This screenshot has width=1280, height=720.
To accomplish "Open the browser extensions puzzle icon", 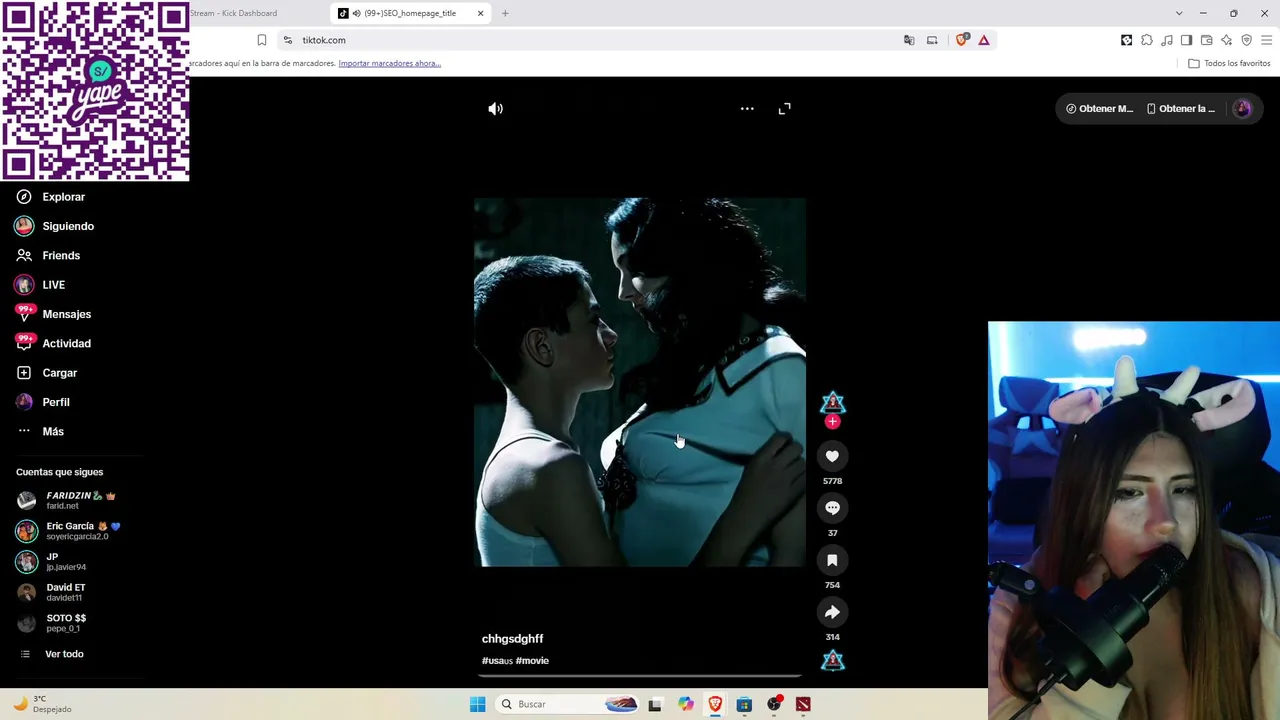I will pos(1147,40).
